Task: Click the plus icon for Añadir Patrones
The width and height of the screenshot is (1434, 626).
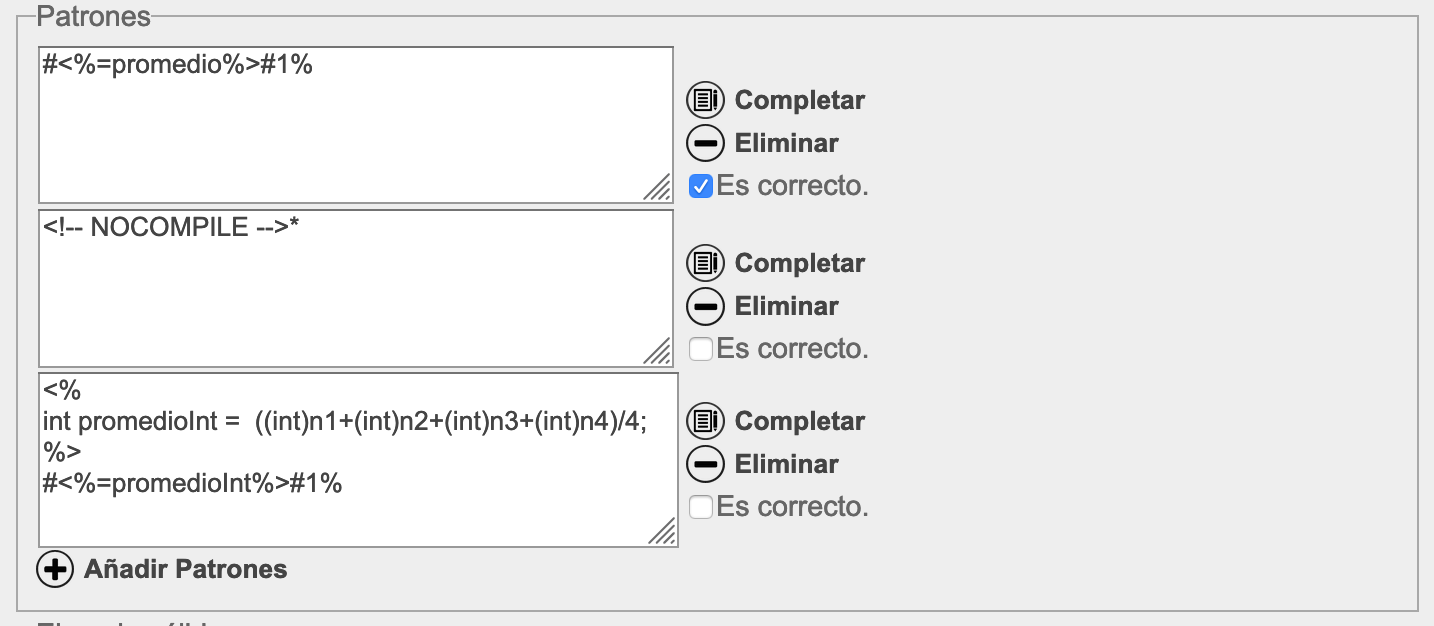Action: (x=55, y=569)
